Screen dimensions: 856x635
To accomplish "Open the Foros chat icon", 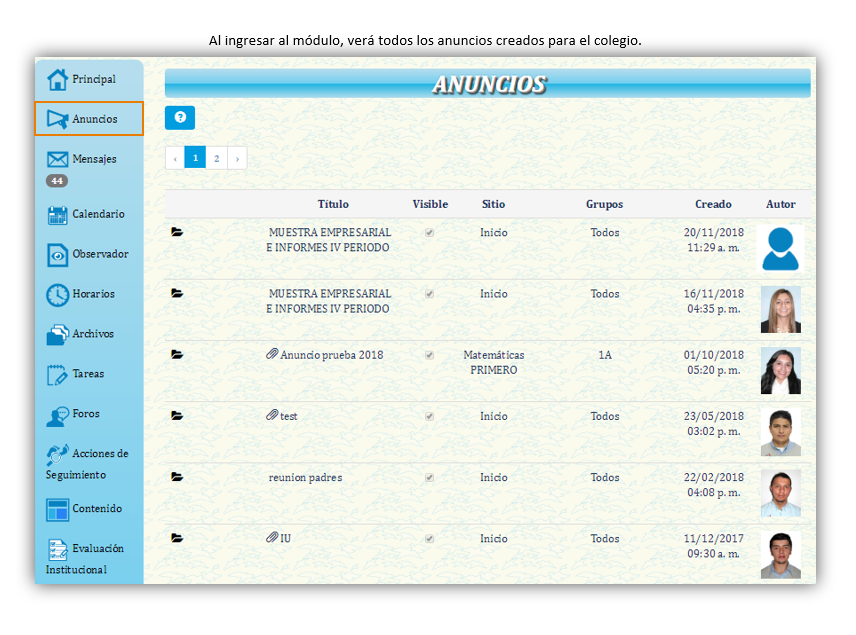I will (57, 416).
